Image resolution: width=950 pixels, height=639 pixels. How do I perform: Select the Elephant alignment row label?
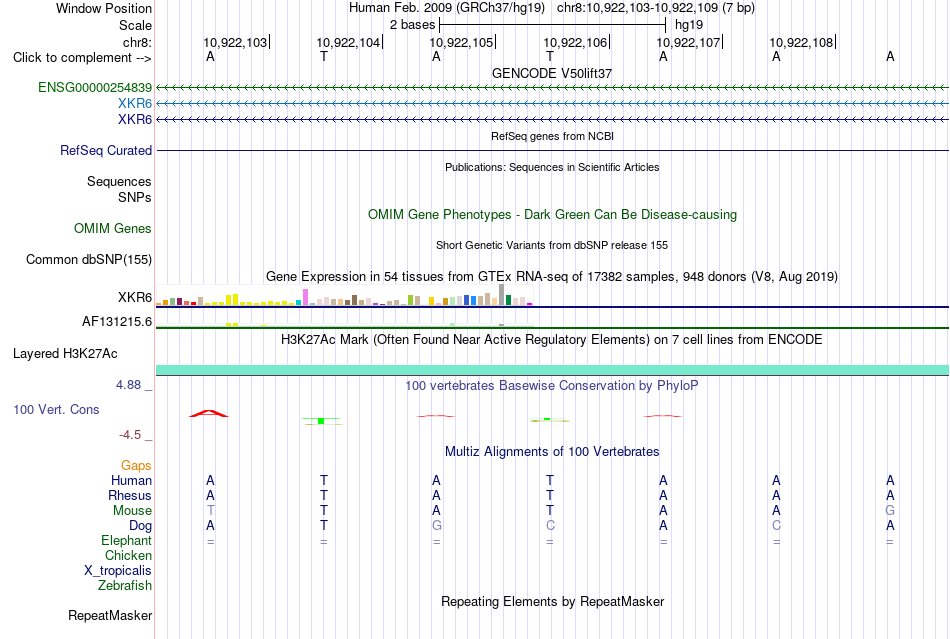[126, 540]
